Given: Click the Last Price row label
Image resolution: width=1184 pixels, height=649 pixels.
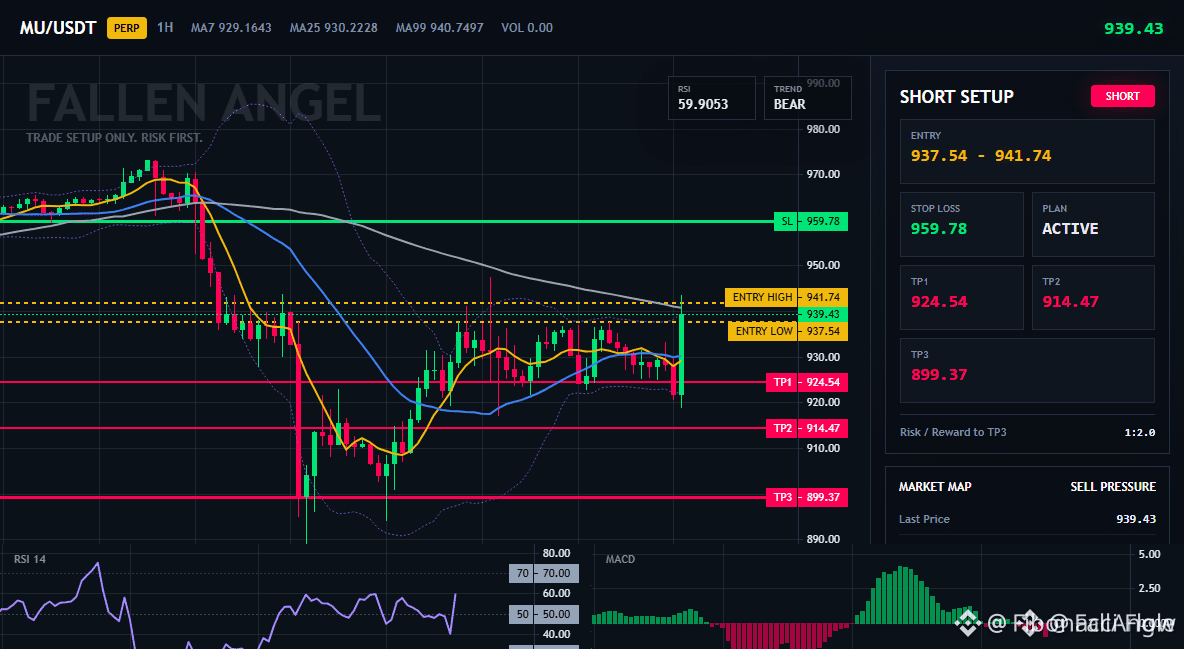Looking at the screenshot, I should [924, 519].
